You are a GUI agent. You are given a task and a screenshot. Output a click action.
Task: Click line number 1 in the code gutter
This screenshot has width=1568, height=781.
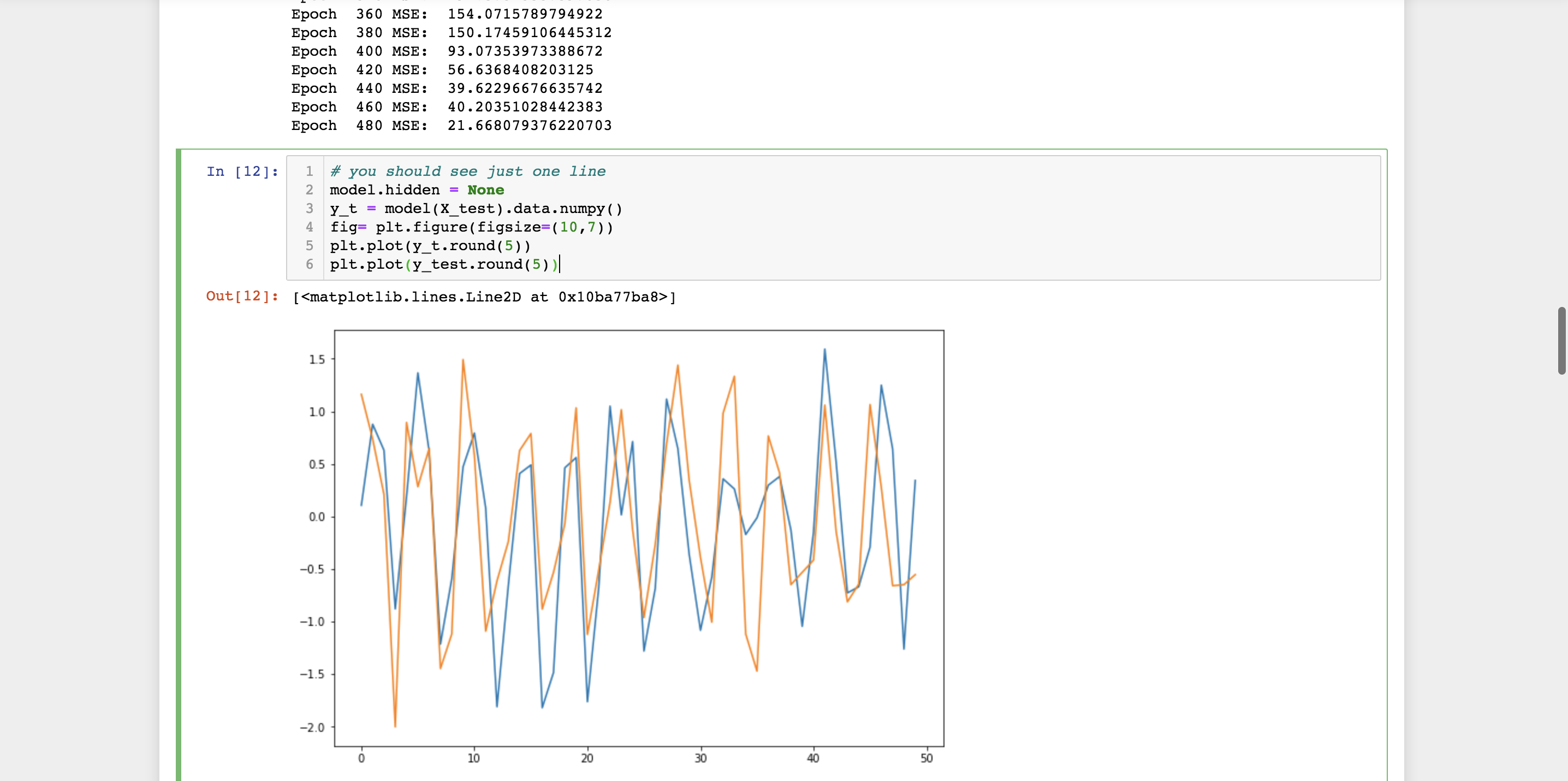(x=309, y=171)
